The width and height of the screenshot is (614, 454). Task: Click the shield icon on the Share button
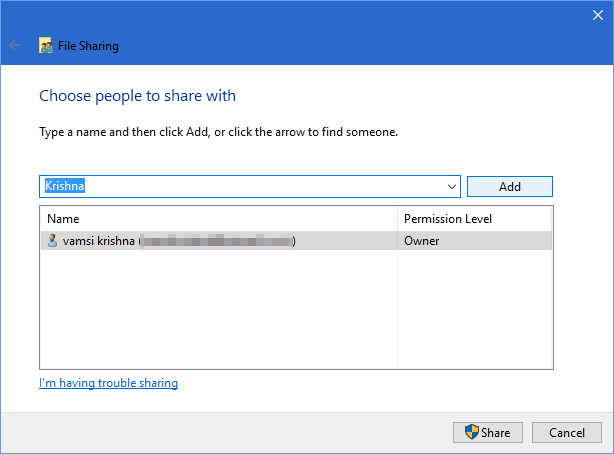[472, 433]
